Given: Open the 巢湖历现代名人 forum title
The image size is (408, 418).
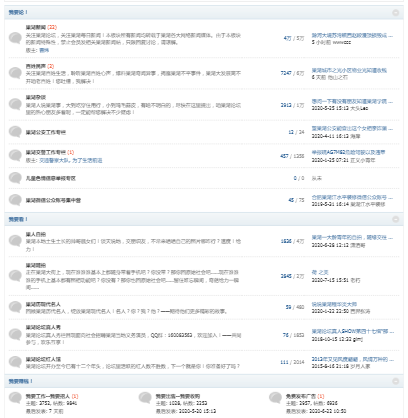Looking at the screenshot, I should point(43,304).
